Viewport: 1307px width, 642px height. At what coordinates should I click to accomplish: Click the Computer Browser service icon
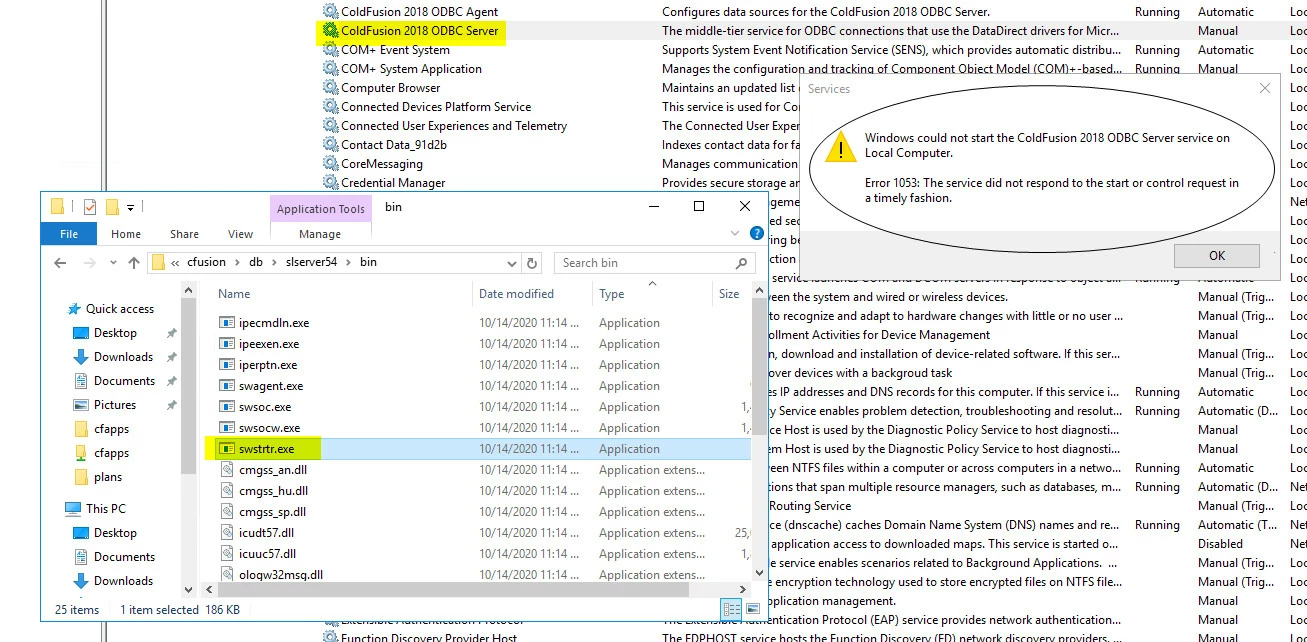point(331,88)
